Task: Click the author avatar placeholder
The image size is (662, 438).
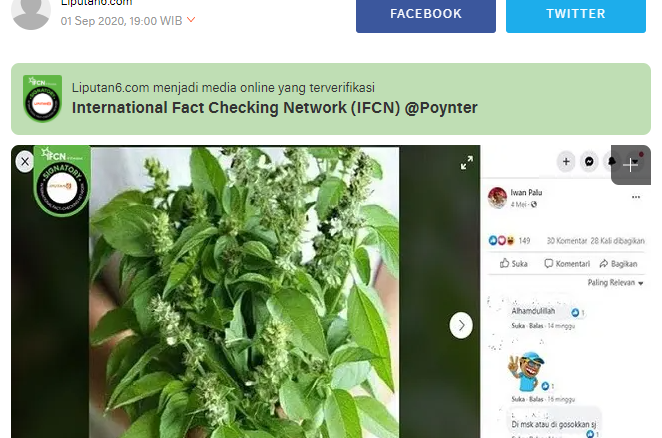Action: coord(31,13)
